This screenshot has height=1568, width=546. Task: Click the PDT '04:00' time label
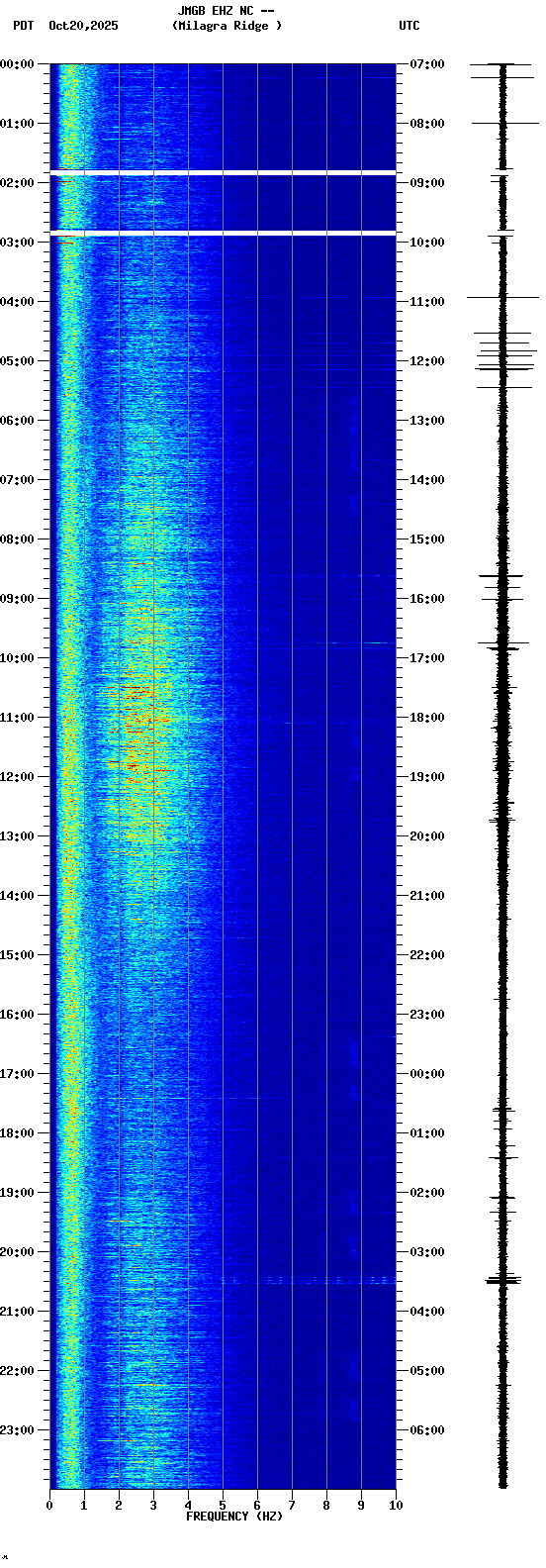[17, 302]
